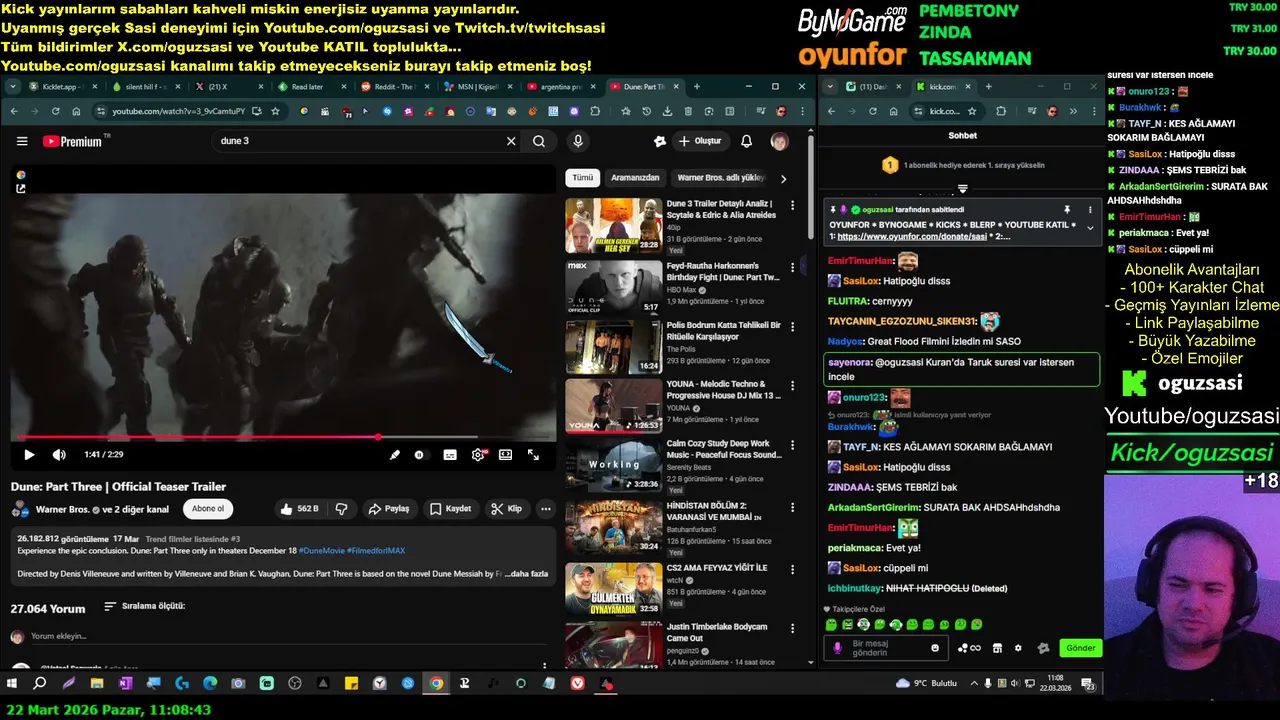1280x720 pixels.
Task: Open emoji picker in chat input
Action: point(935,648)
